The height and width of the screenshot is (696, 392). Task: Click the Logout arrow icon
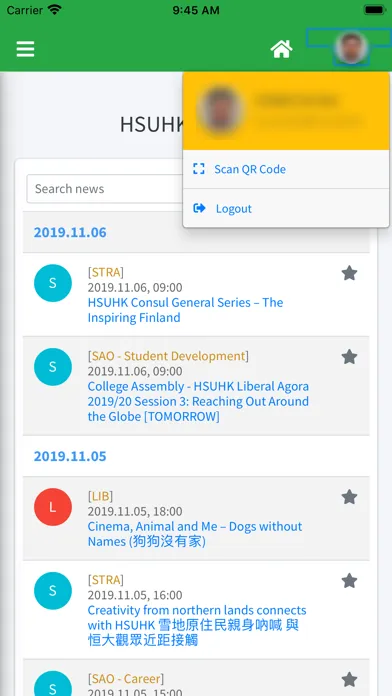click(x=199, y=208)
